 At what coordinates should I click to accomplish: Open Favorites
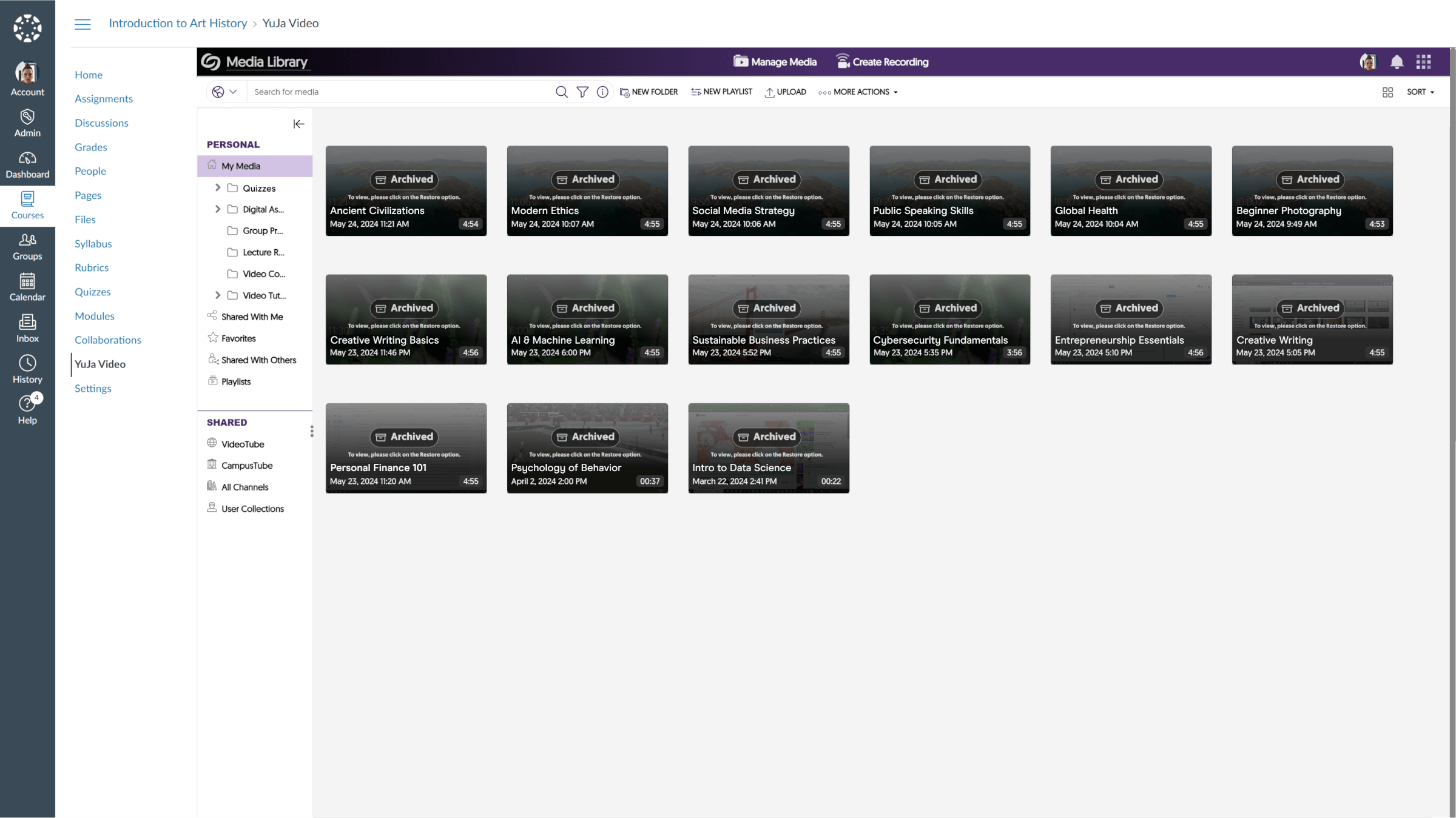coord(232,338)
